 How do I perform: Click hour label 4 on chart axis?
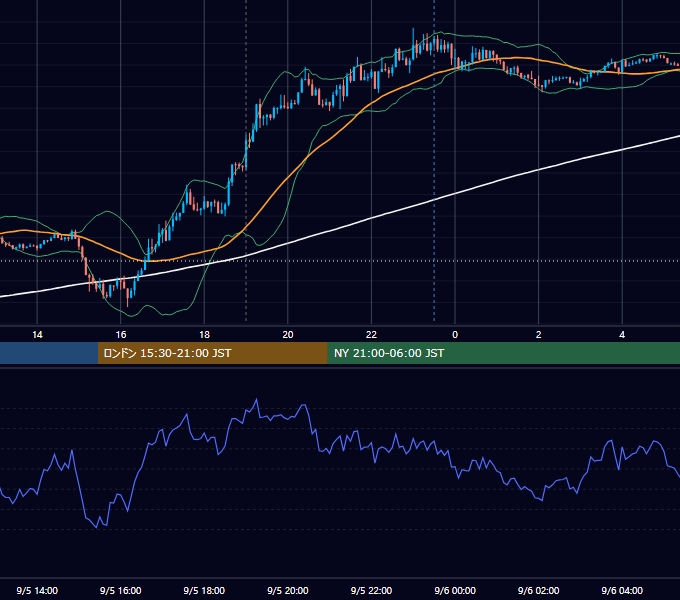[x=622, y=335]
